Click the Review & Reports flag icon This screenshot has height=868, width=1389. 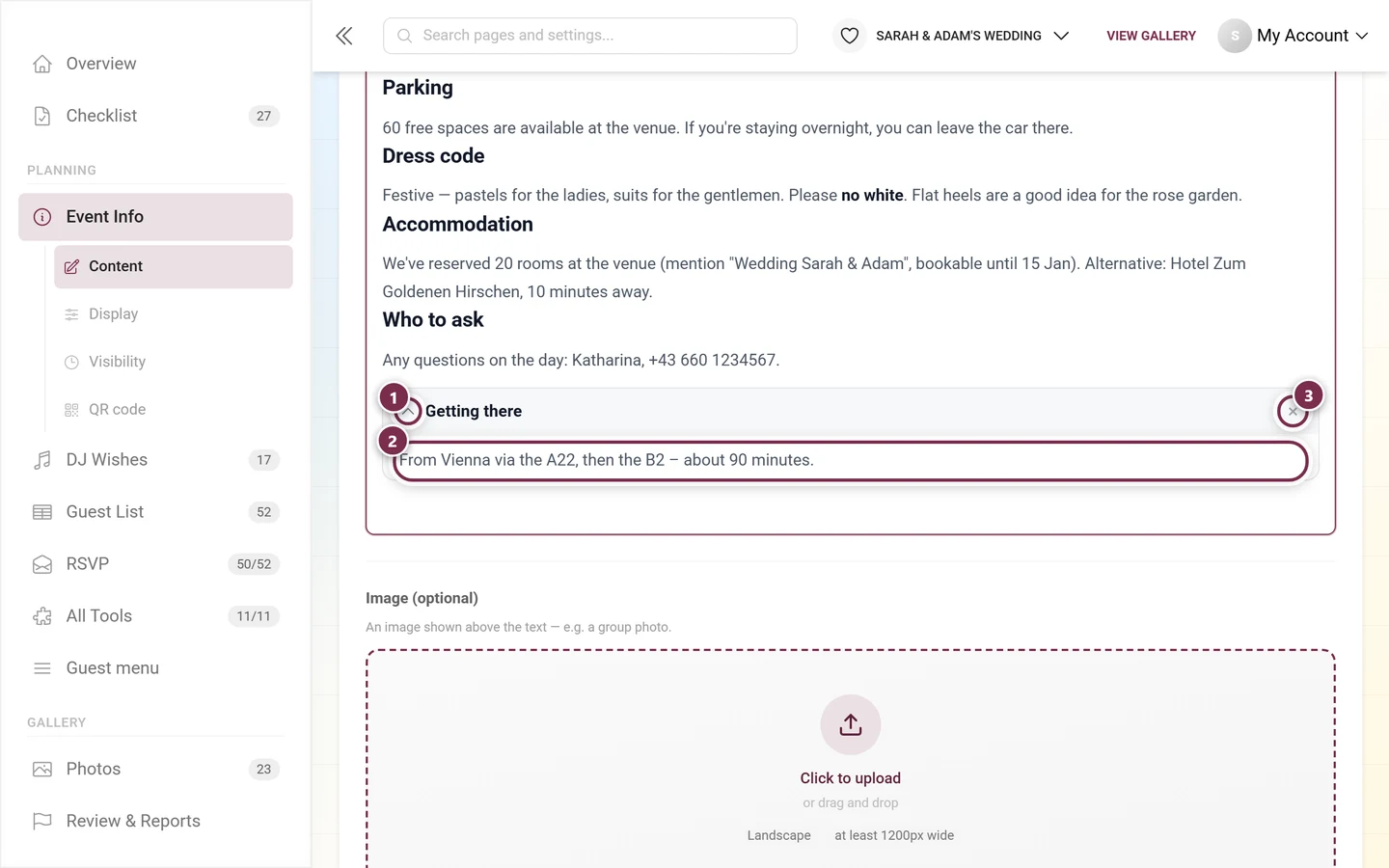point(42,821)
